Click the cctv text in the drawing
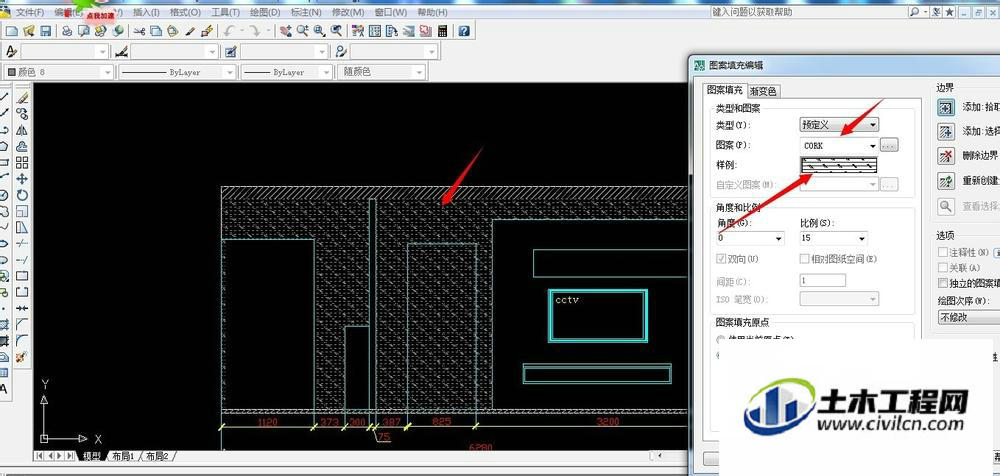This screenshot has height=476, width=1000. (x=566, y=299)
